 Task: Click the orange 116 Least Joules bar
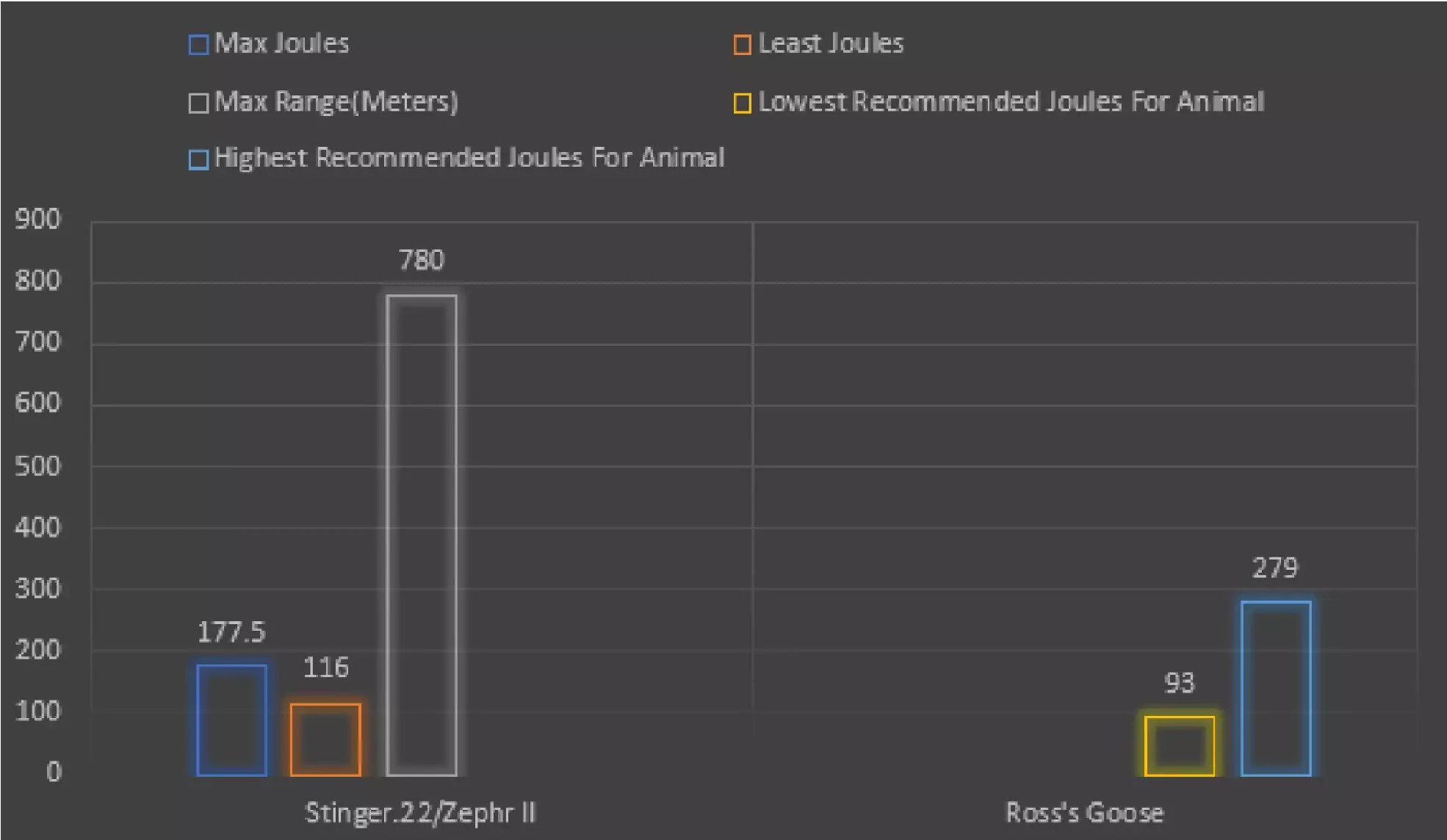tap(325, 739)
